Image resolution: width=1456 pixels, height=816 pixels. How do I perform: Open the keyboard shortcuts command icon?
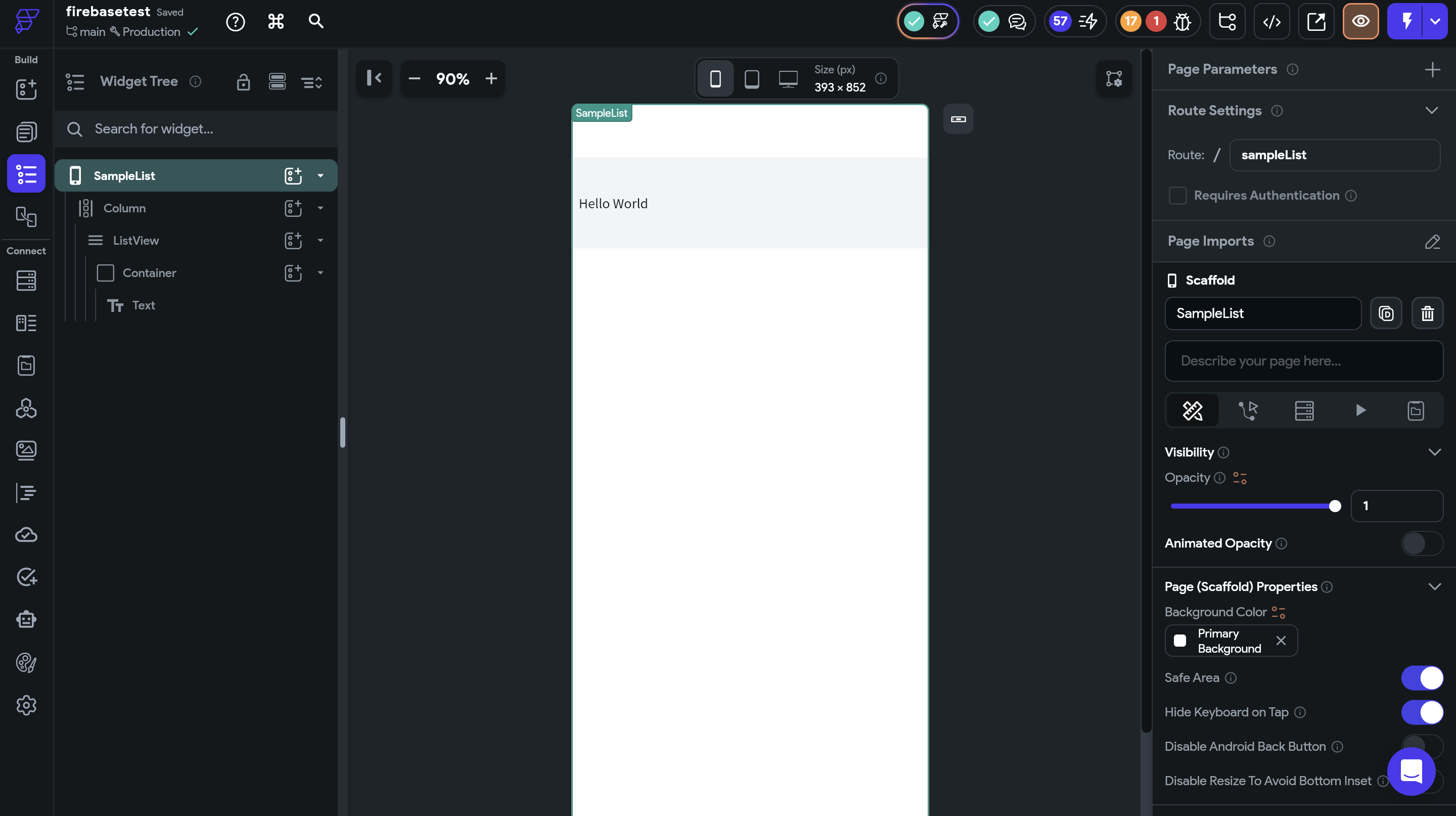point(276,21)
